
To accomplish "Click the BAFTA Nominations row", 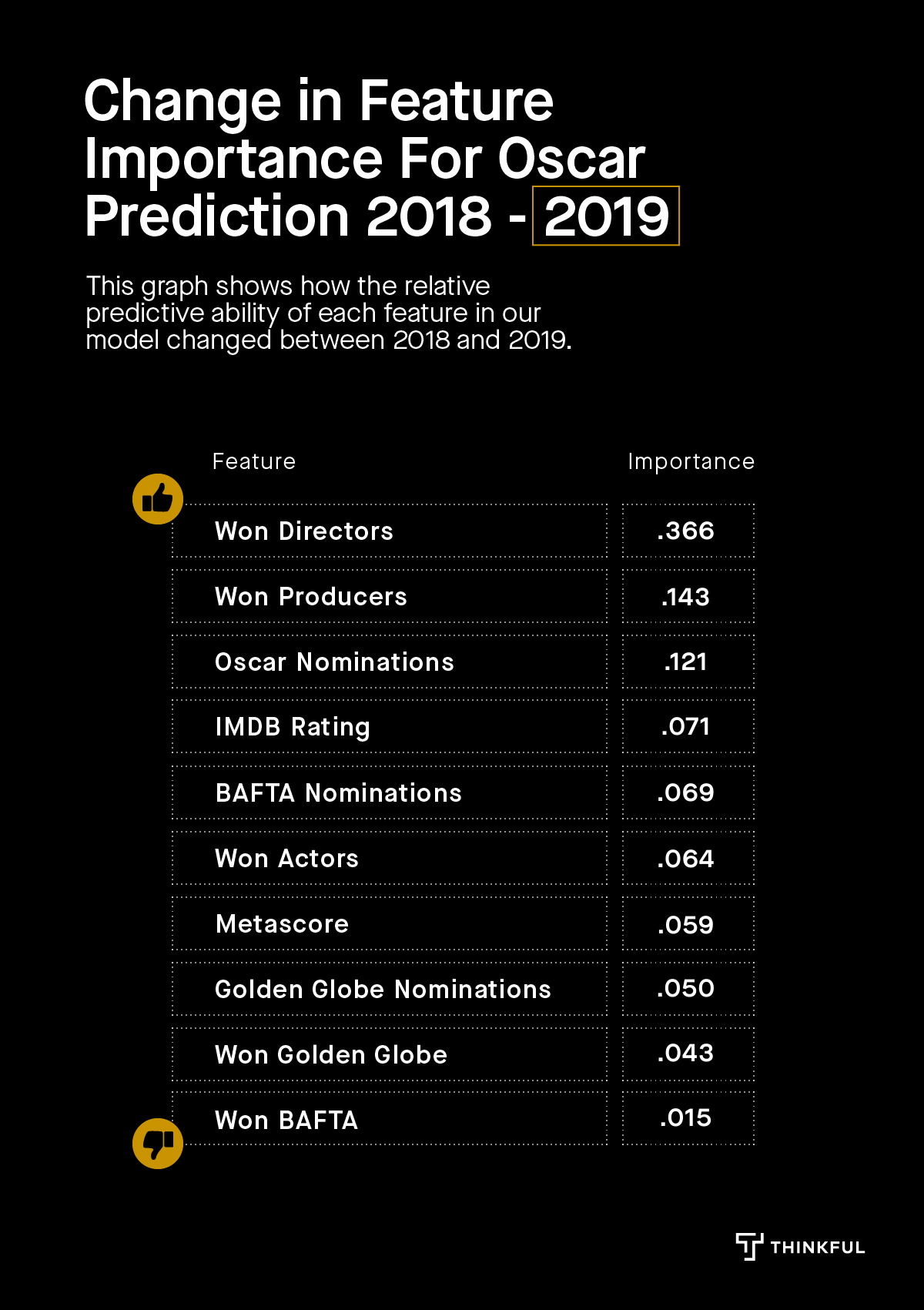I will (390, 792).
